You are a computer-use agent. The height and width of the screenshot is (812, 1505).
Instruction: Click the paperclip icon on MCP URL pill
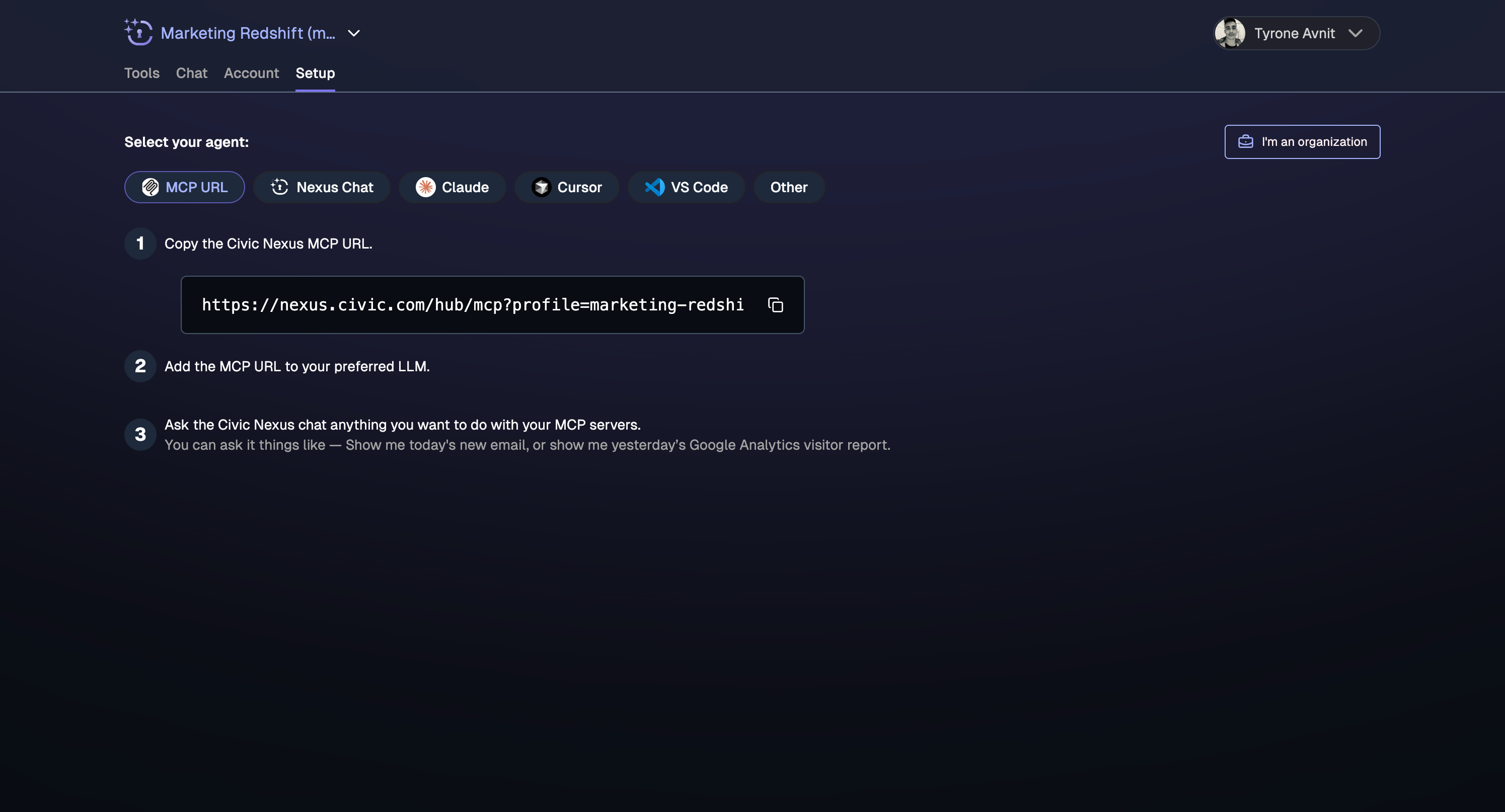pyautogui.click(x=150, y=187)
